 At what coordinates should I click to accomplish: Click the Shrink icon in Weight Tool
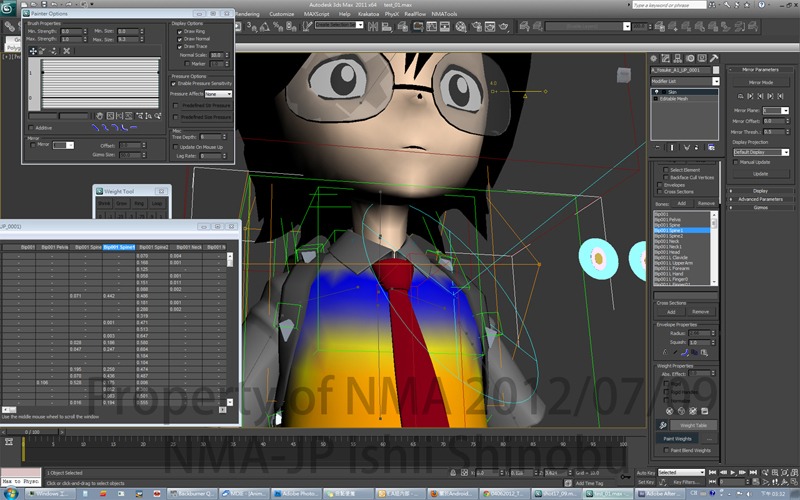coord(104,203)
